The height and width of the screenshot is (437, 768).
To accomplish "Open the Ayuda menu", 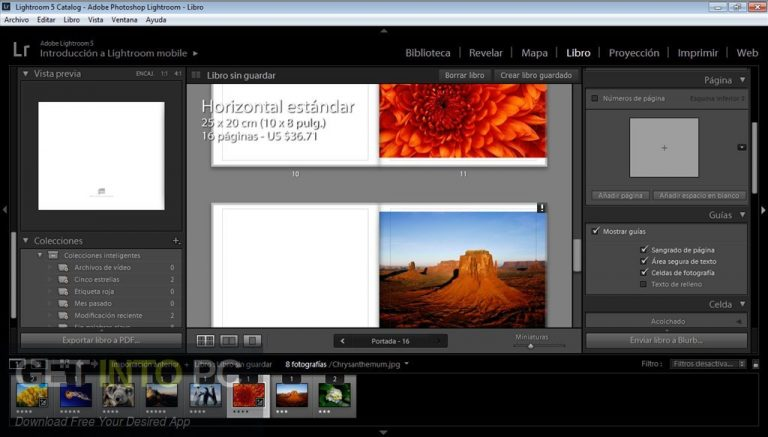I will point(156,20).
